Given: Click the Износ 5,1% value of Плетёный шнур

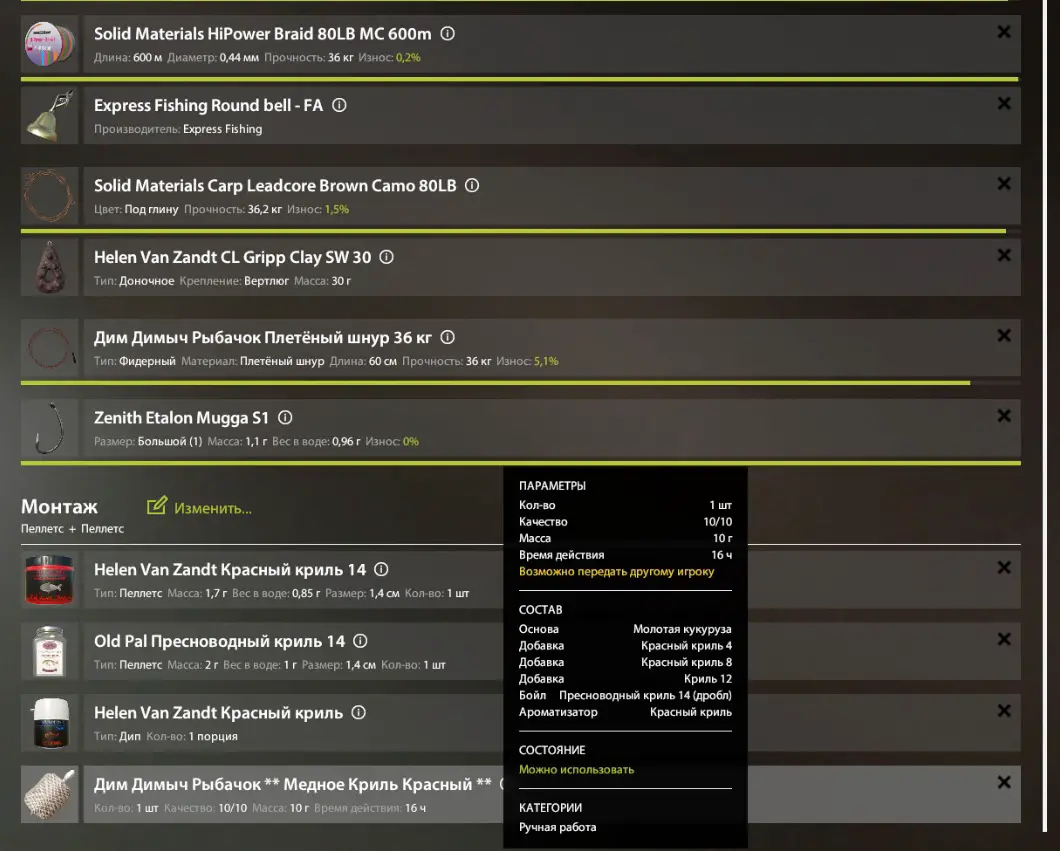Looking at the screenshot, I should pyautogui.click(x=546, y=362).
